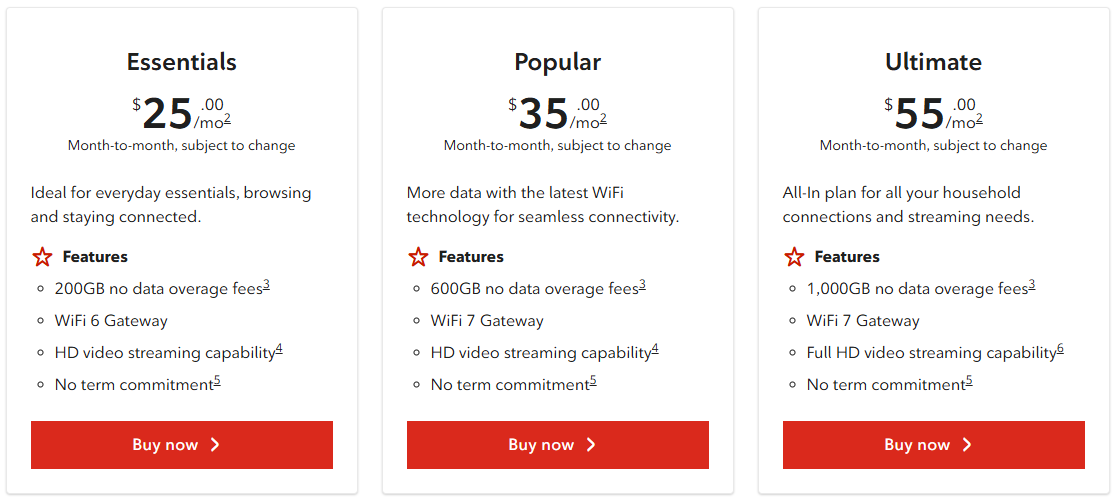Open footnote 3 after 600GB data overage

tap(642, 285)
